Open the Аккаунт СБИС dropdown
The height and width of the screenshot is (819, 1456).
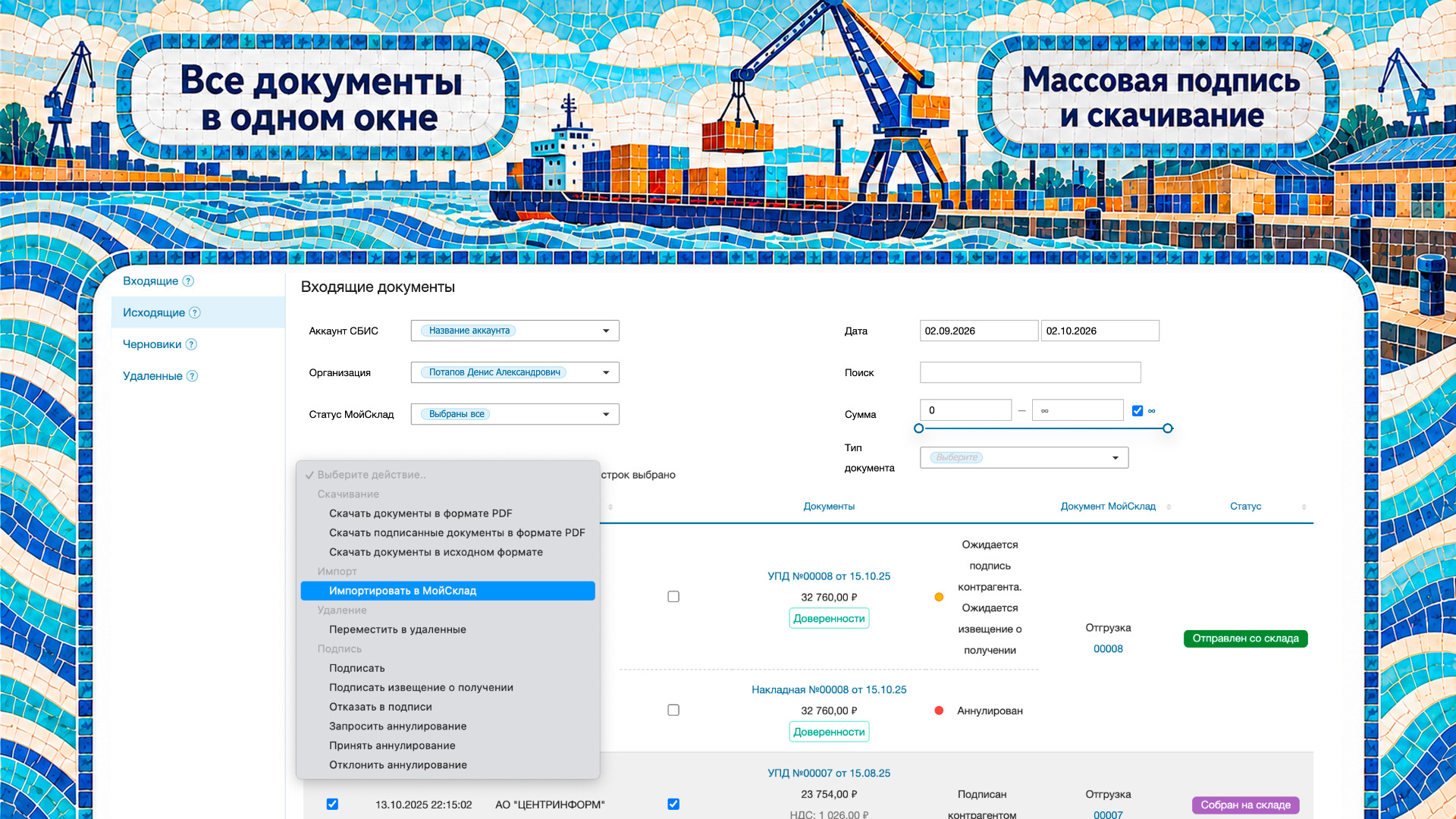[515, 331]
